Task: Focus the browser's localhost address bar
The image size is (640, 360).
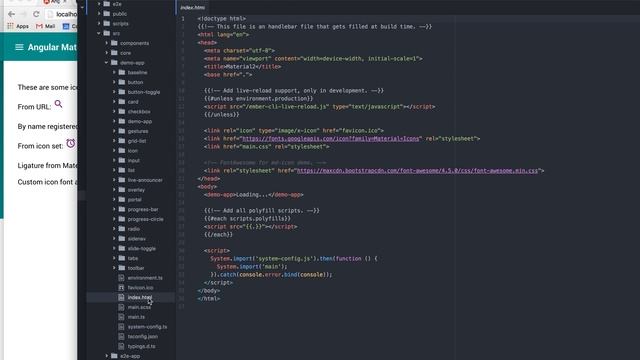Action: click(x=62, y=14)
